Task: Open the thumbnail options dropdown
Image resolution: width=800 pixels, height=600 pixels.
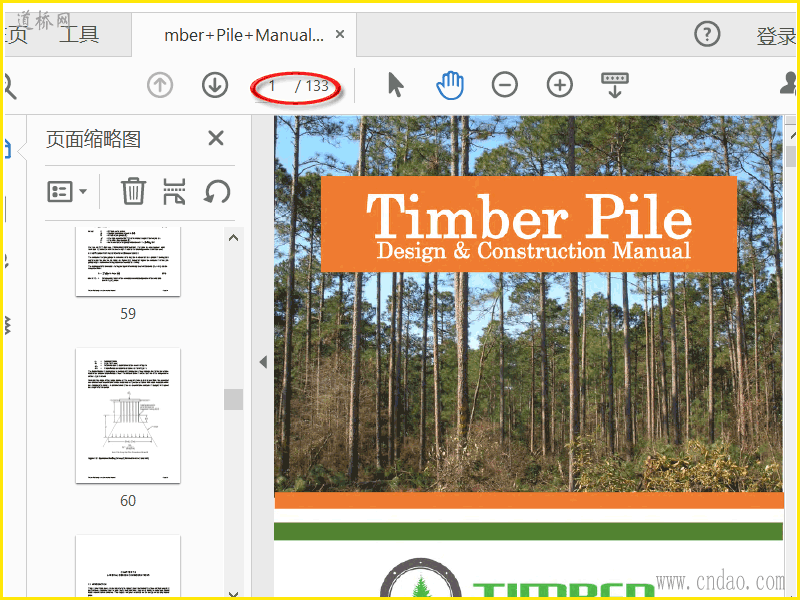Action: [x=67, y=192]
